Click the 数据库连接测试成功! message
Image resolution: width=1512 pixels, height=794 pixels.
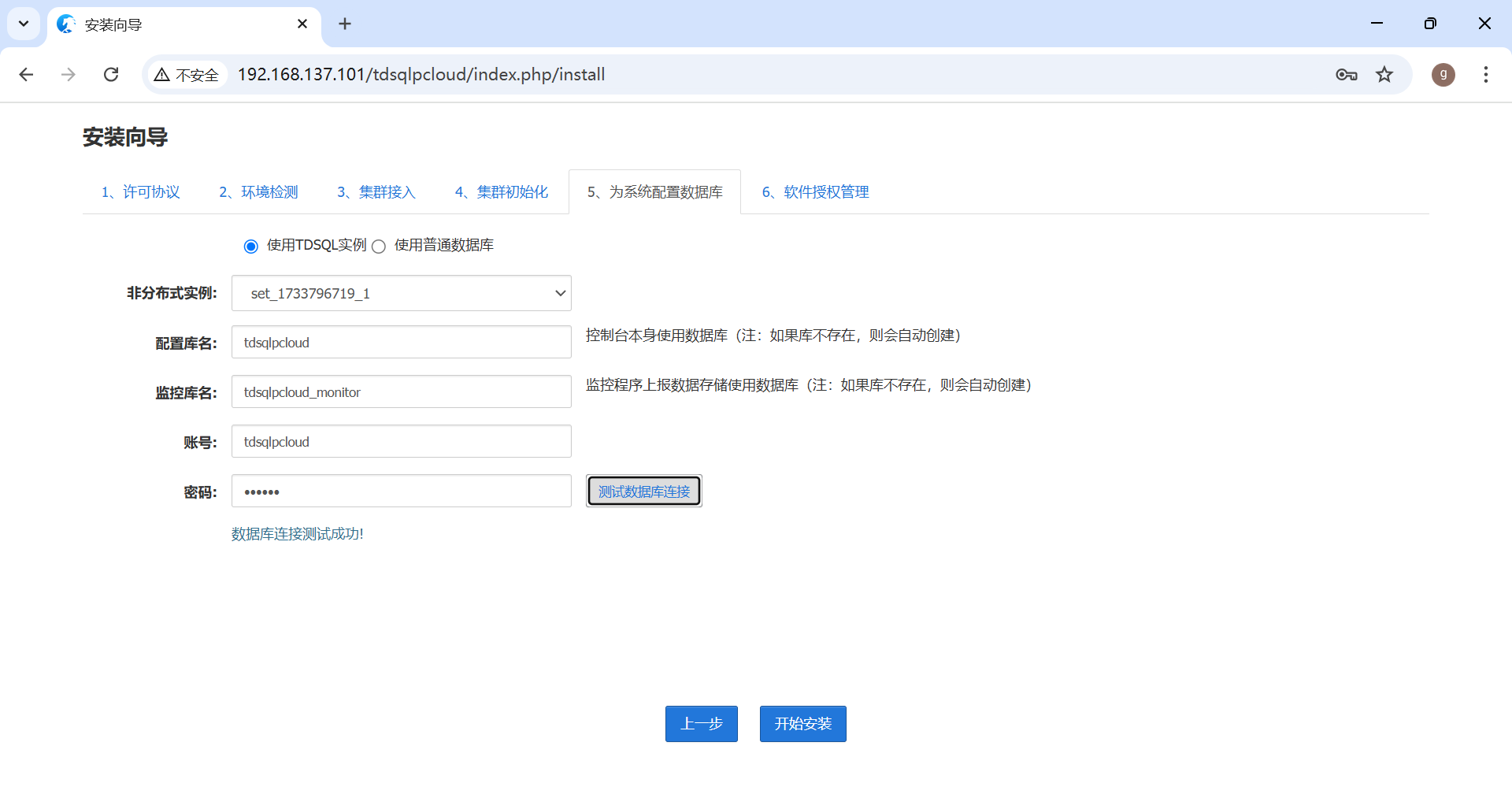[298, 534]
